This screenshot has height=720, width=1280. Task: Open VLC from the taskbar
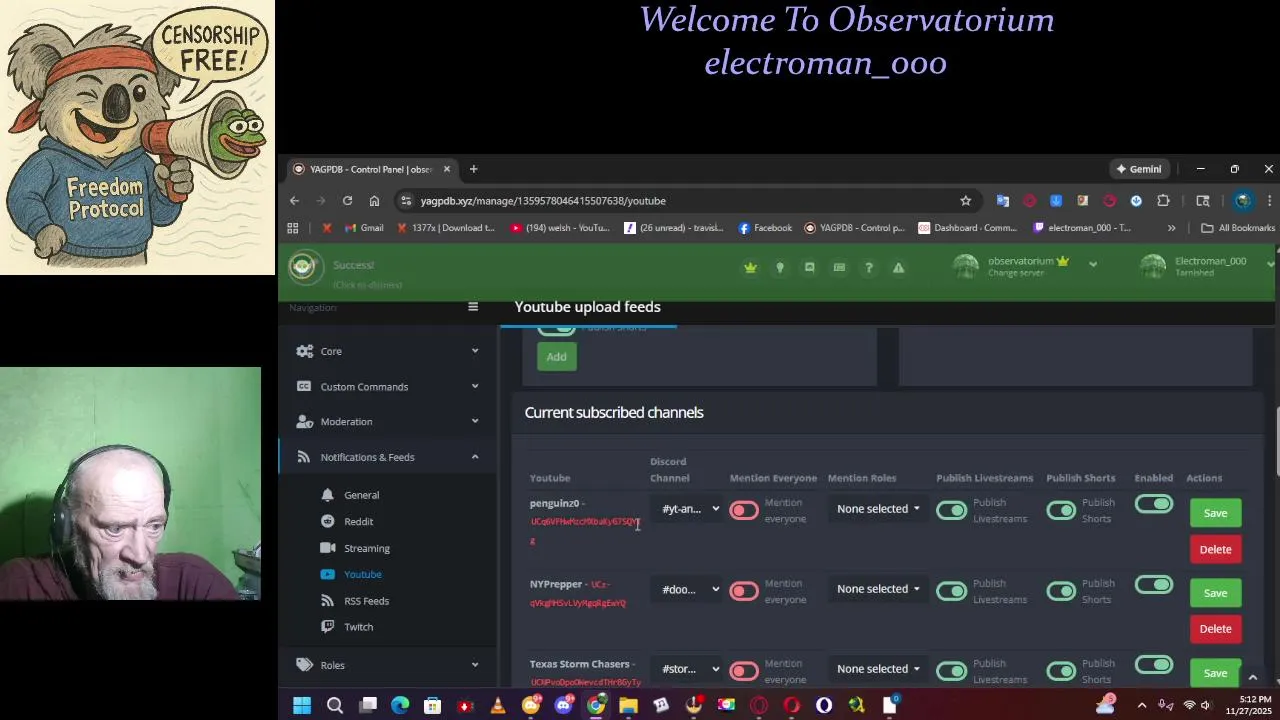point(498,706)
